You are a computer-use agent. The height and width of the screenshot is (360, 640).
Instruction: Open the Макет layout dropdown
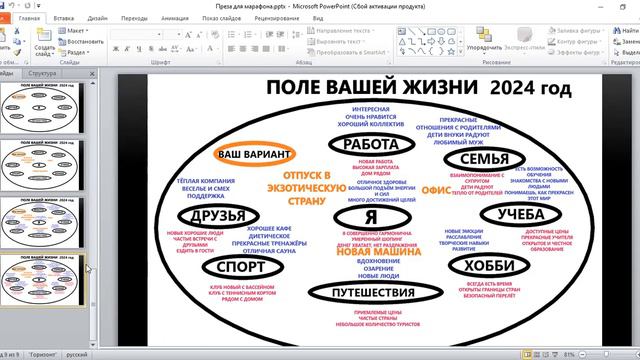click(x=73, y=31)
